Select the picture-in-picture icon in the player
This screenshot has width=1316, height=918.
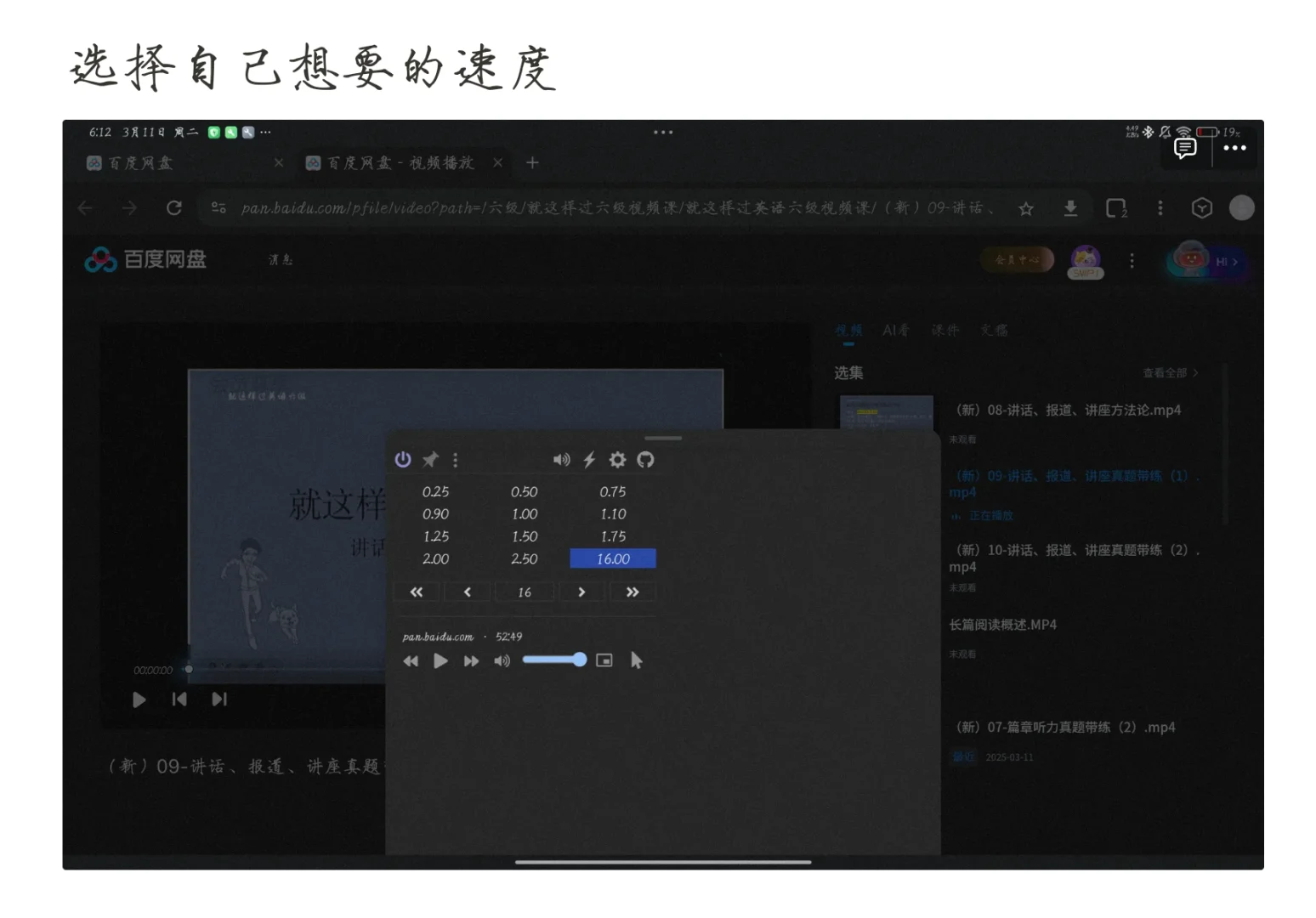[604, 660]
